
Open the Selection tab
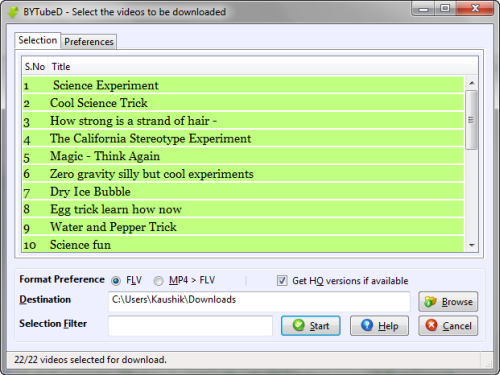(x=38, y=40)
